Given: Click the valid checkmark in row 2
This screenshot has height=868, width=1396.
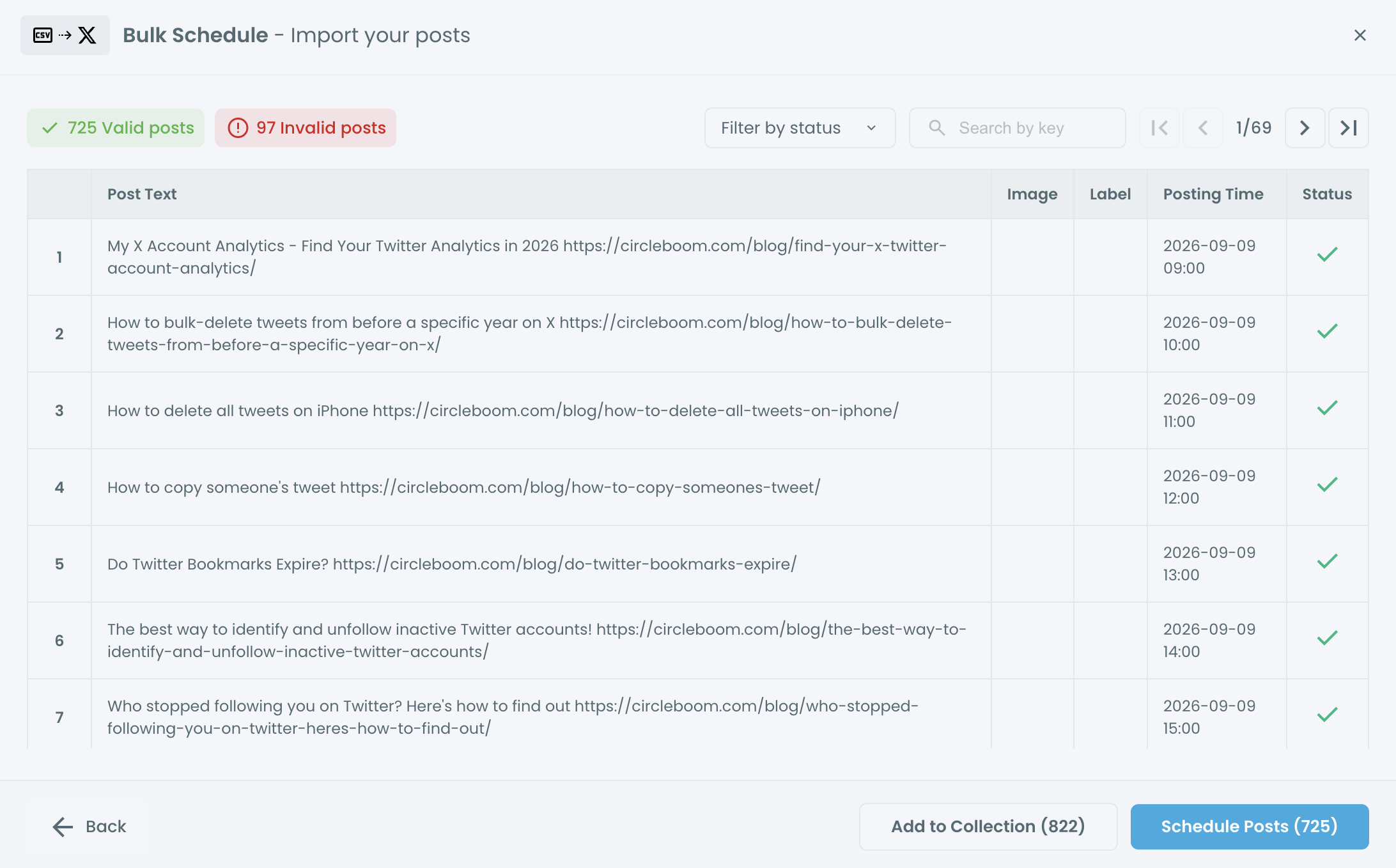Looking at the screenshot, I should (x=1328, y=331).
